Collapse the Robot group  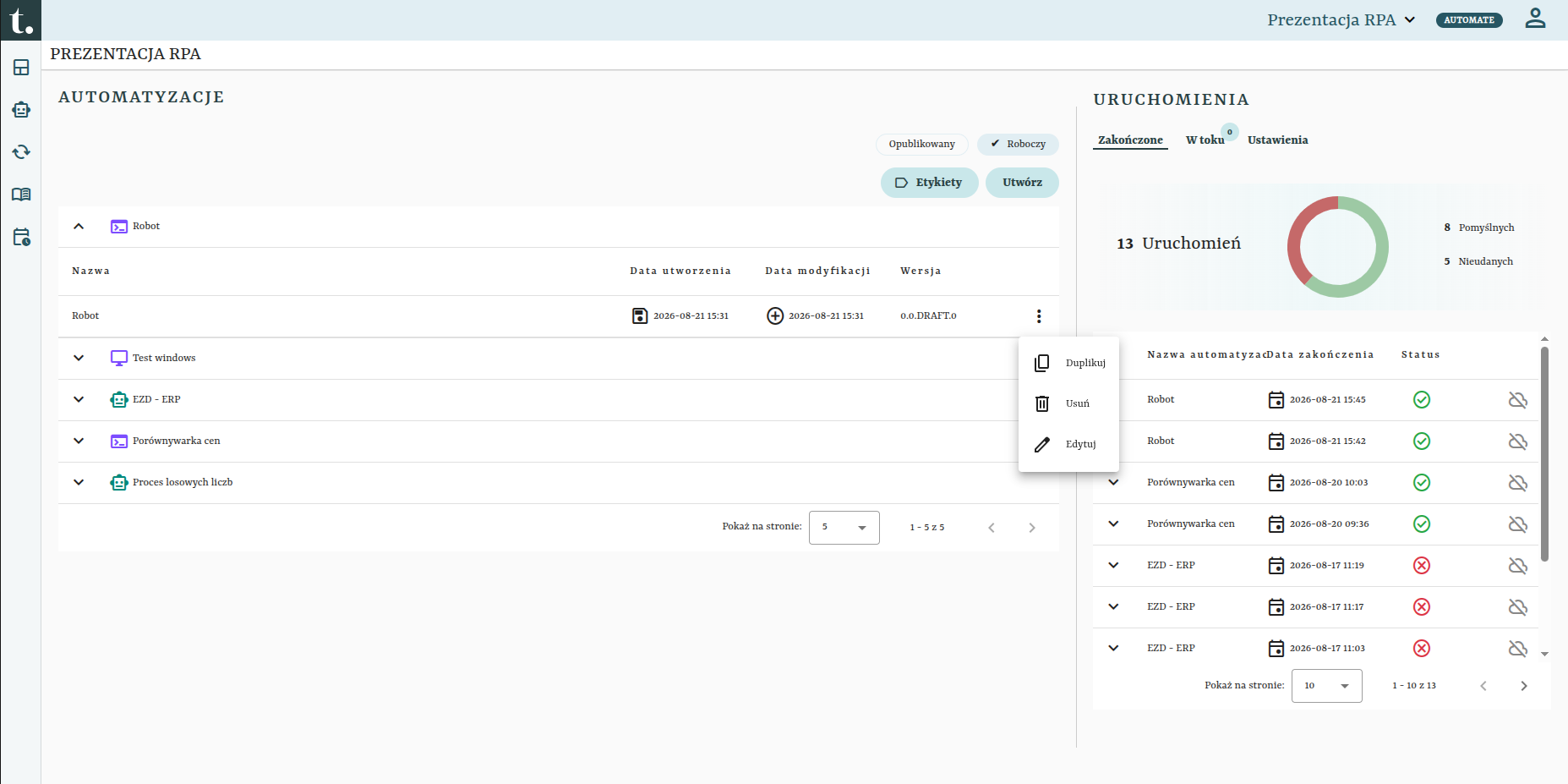pos(79,226)
